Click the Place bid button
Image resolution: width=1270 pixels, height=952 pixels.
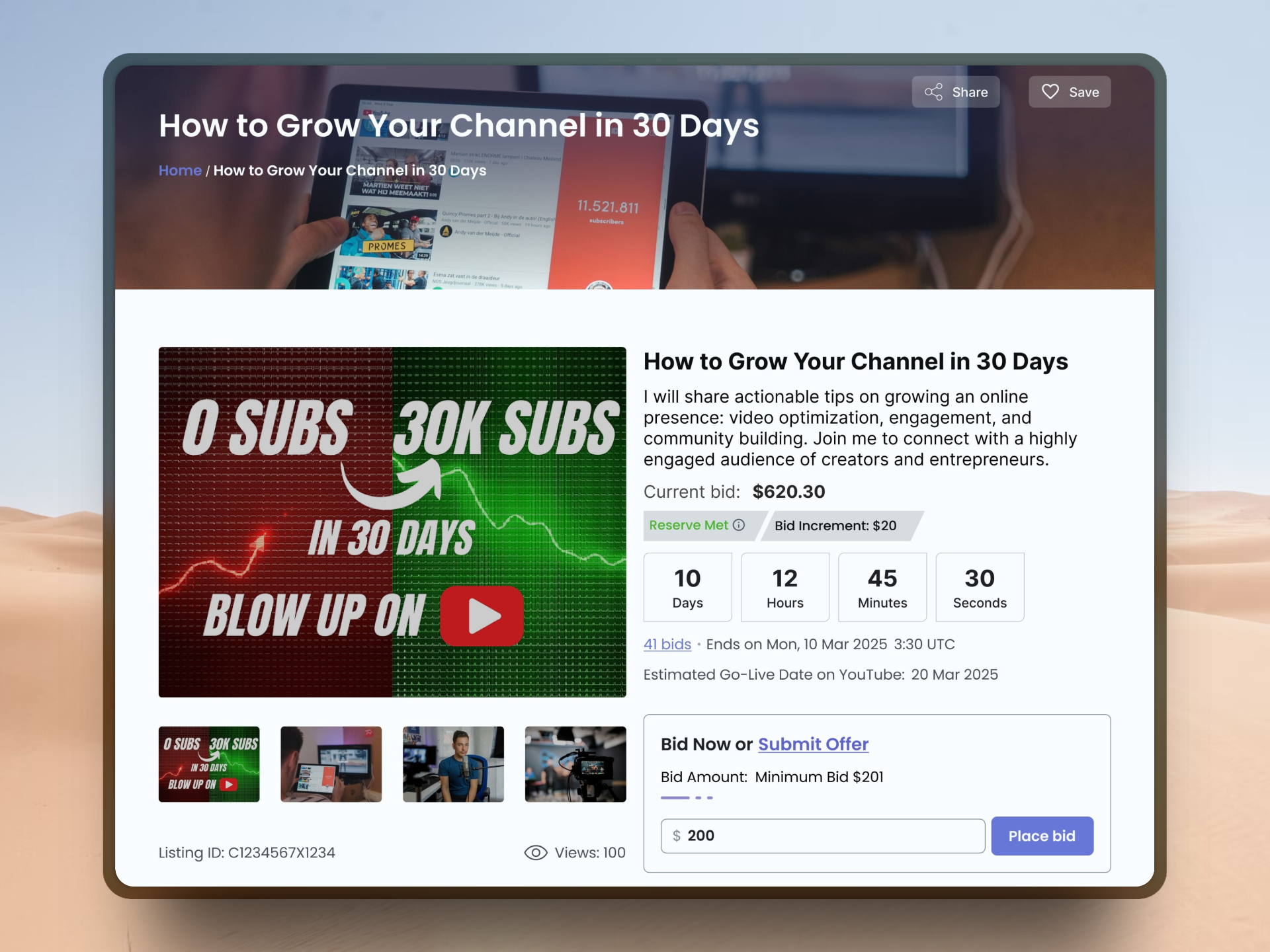(x=1042, y=836)
